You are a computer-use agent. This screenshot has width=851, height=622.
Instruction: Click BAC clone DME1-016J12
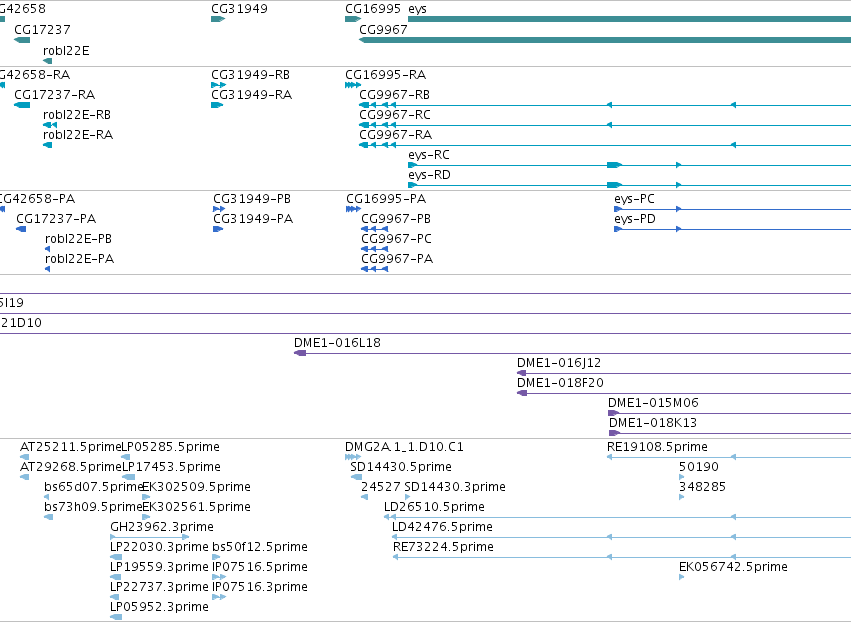(x=559, y=363)
